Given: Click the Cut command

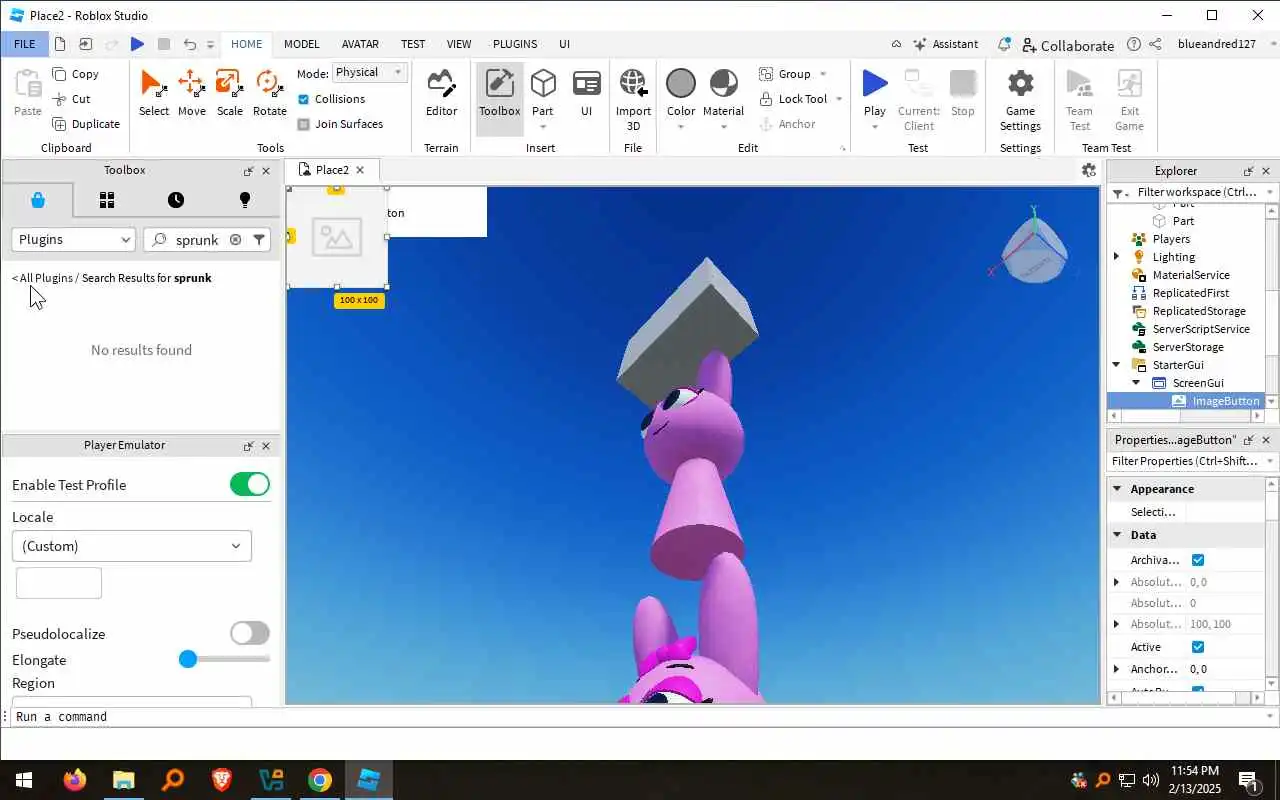Looking at the screenshot, I should click(x=71, y=99).
